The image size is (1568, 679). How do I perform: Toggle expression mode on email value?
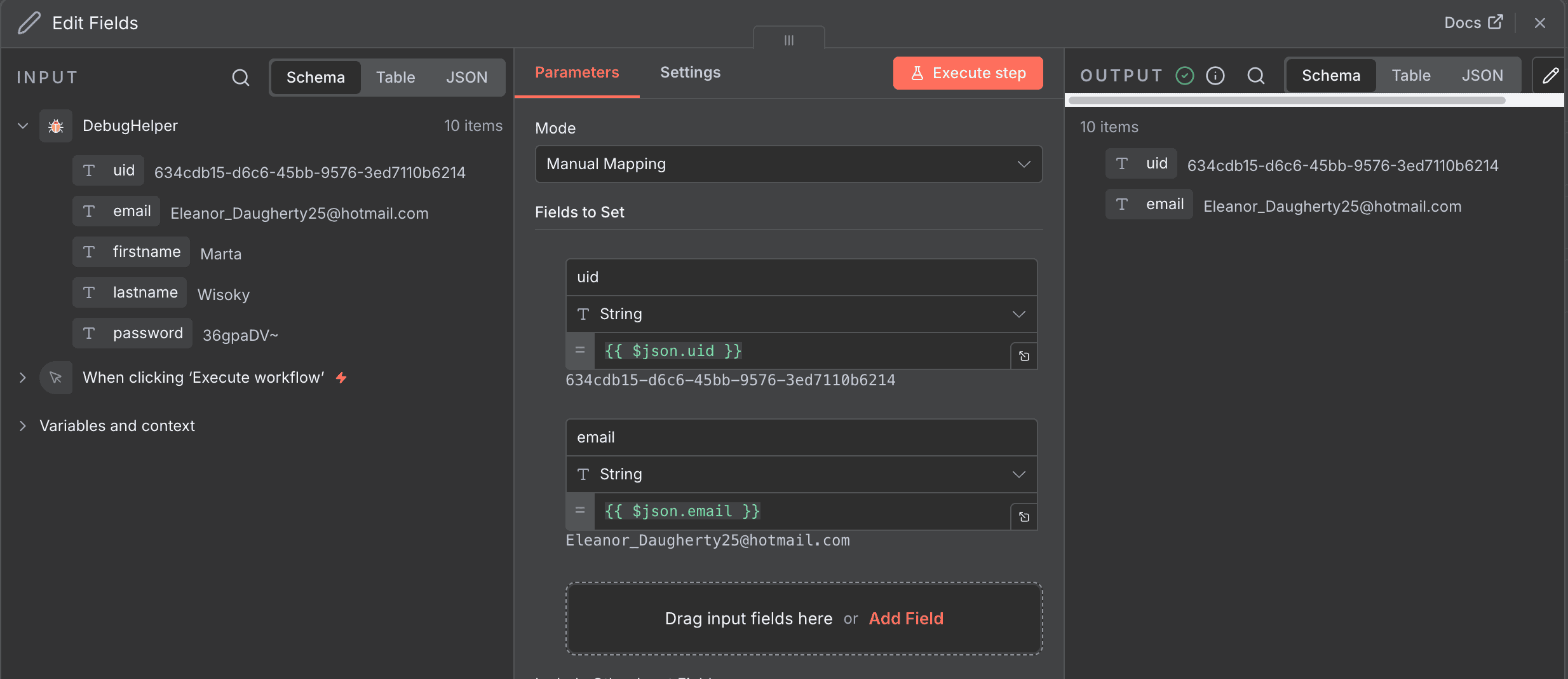579,511
